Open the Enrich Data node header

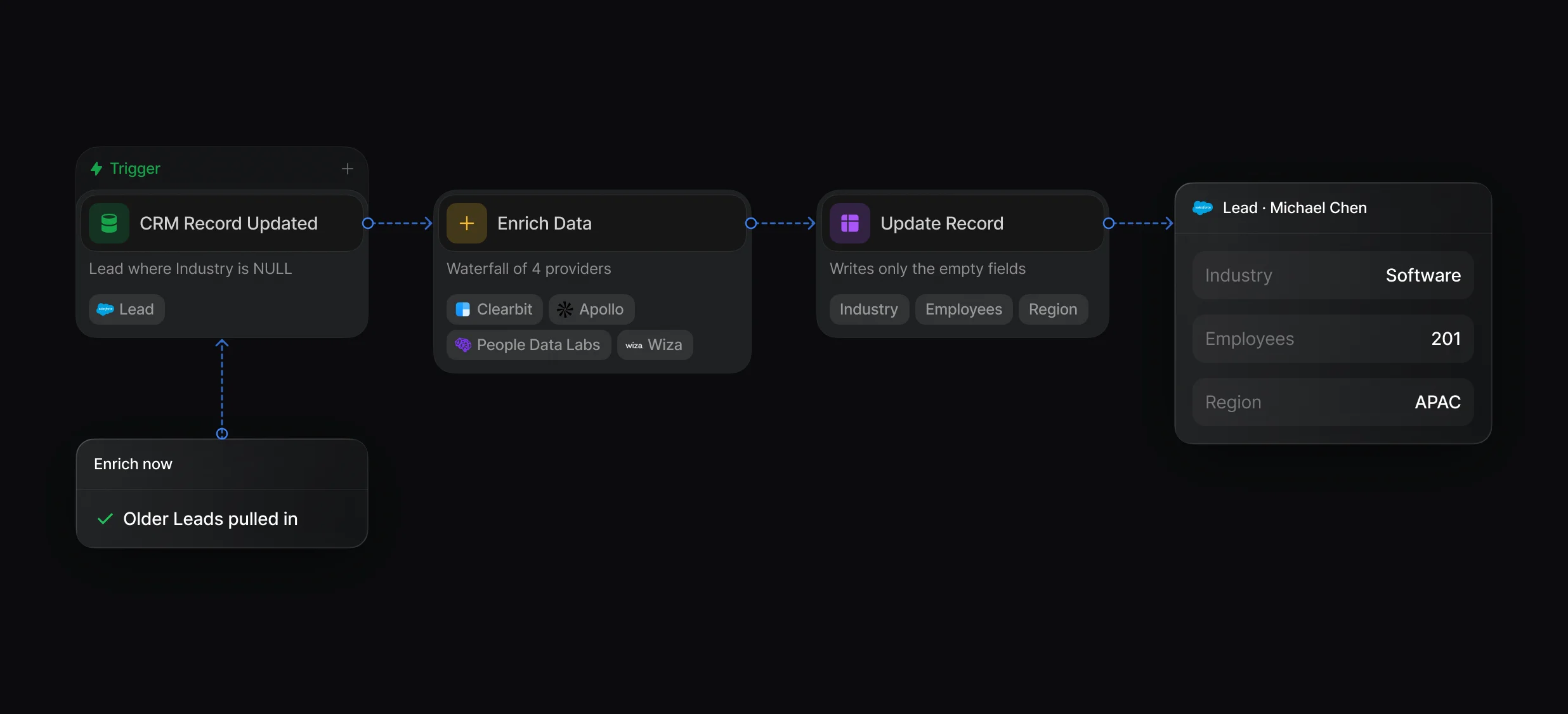592,223
